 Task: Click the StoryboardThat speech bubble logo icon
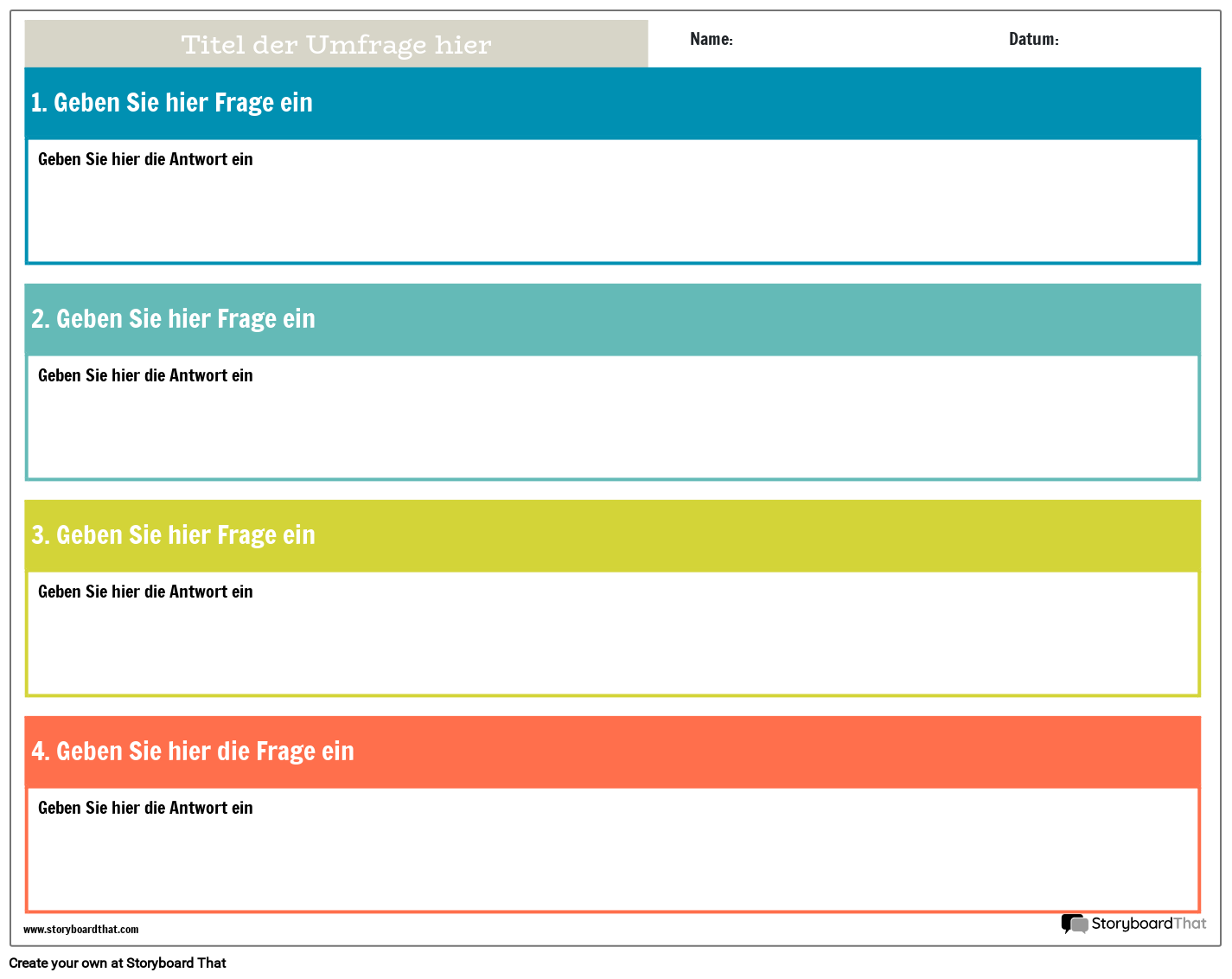(x=1075, y=924)
